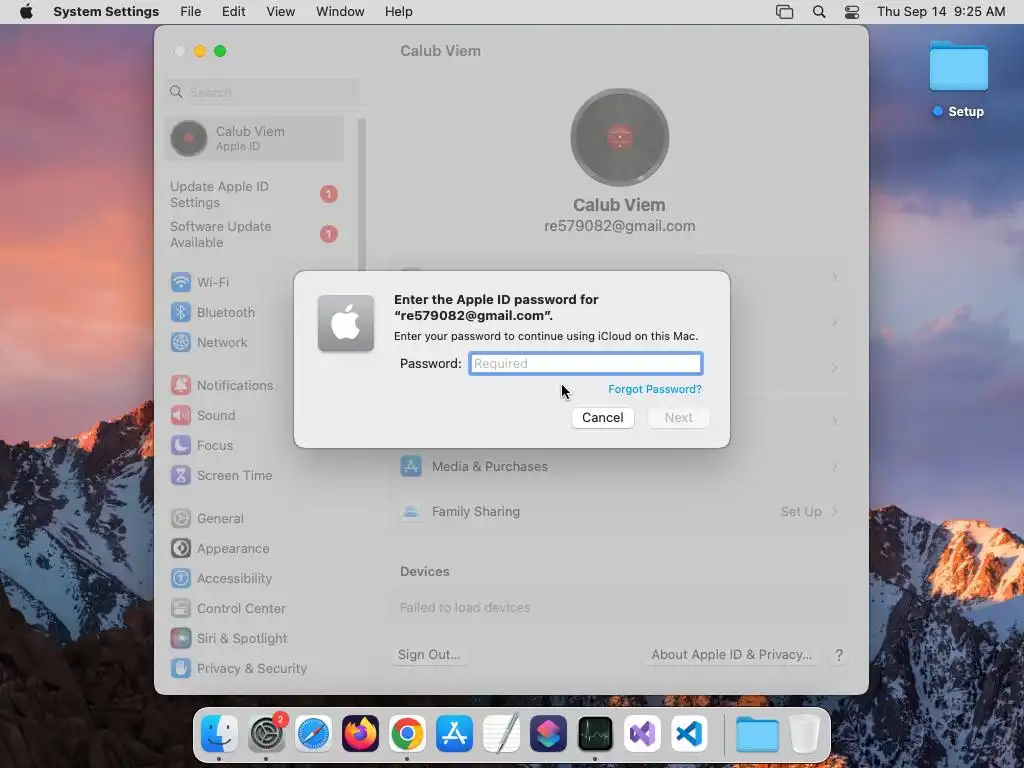
Task: Open the Control Center icon in sidebar
Action: [x=181, y=609]
